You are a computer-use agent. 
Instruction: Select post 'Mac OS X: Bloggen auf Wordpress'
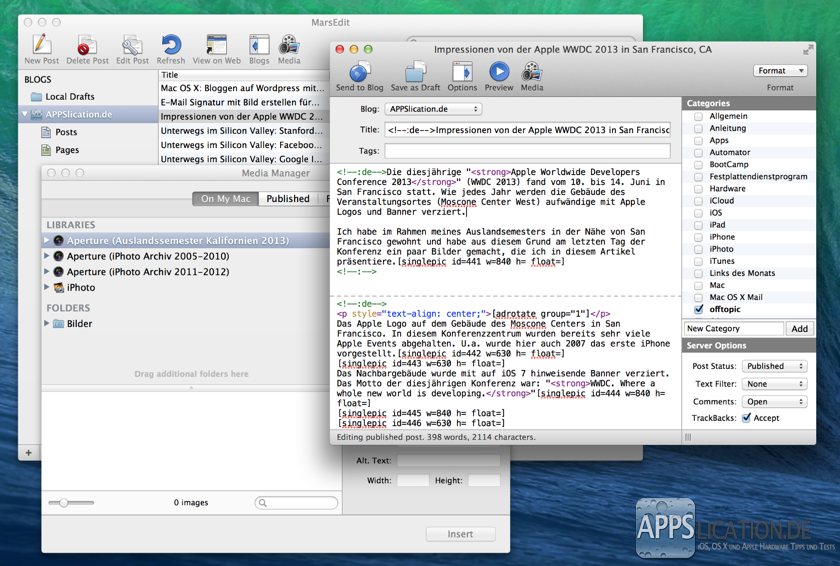click(x=244, y=88)
